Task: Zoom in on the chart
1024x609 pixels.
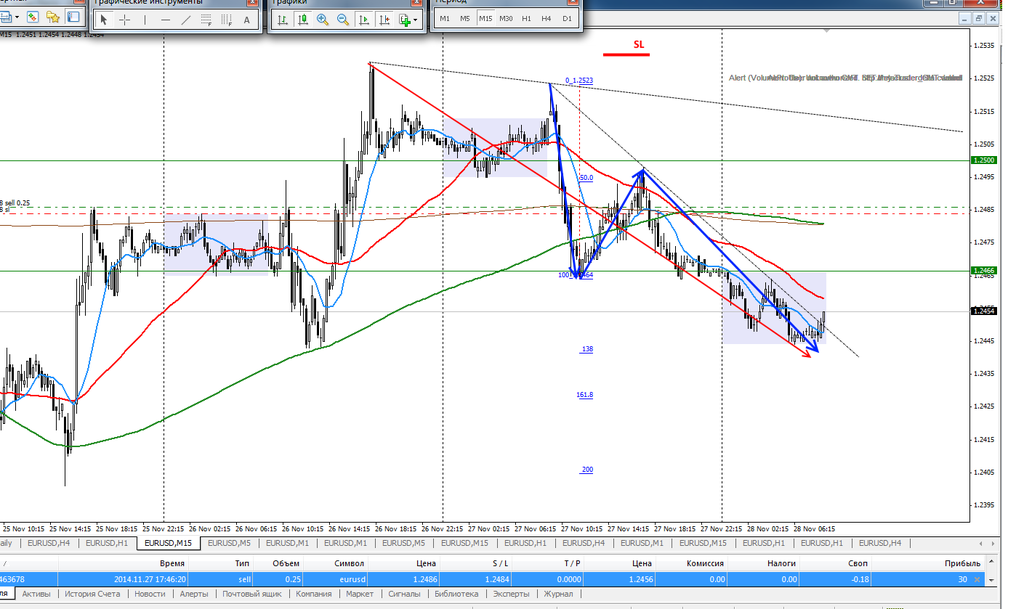Action: click(323, 20)
